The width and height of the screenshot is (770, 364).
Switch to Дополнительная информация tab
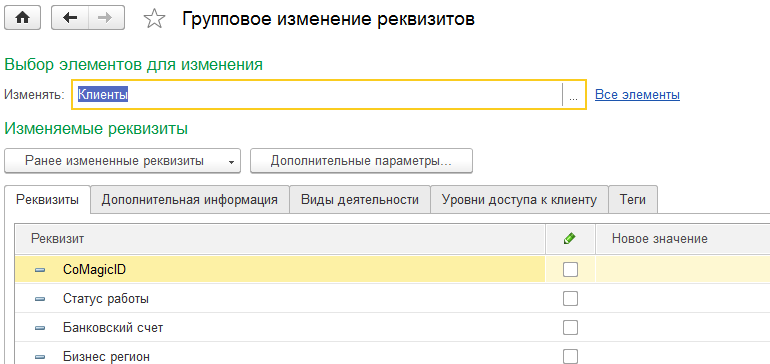(x=190, y=200)
